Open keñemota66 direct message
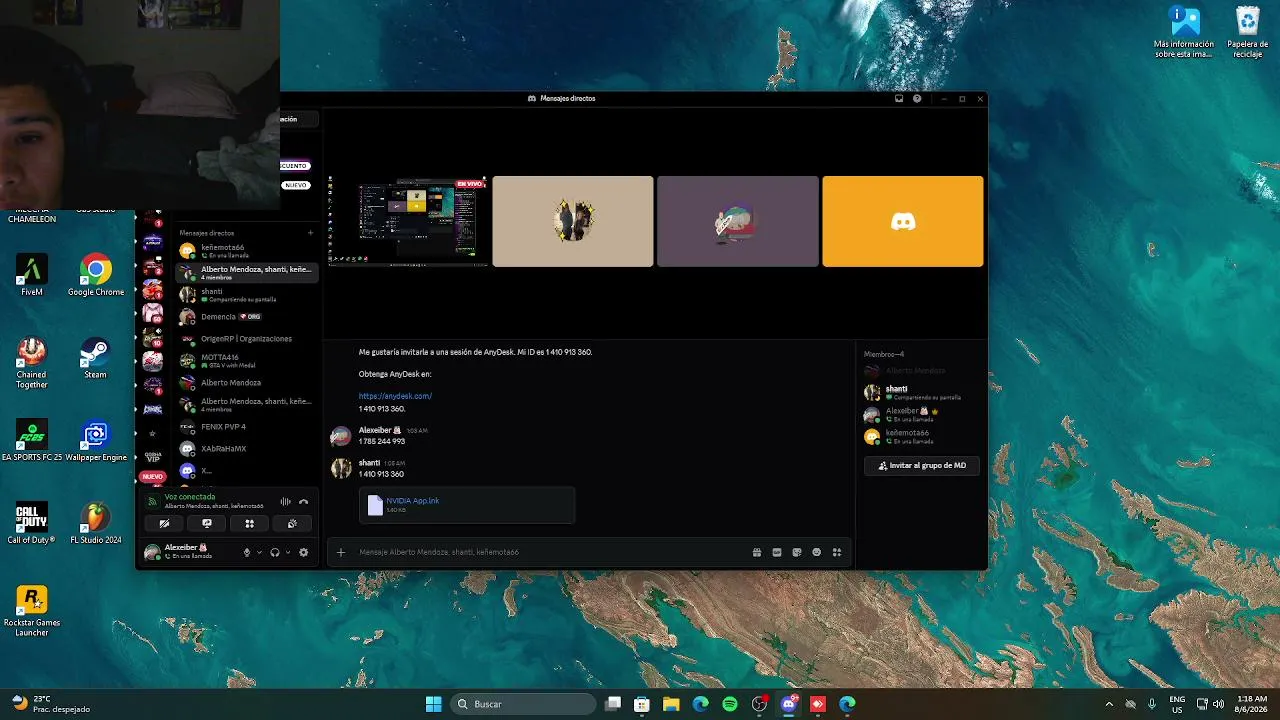This screenshot has height=720, width=1280. pos(247,251)
